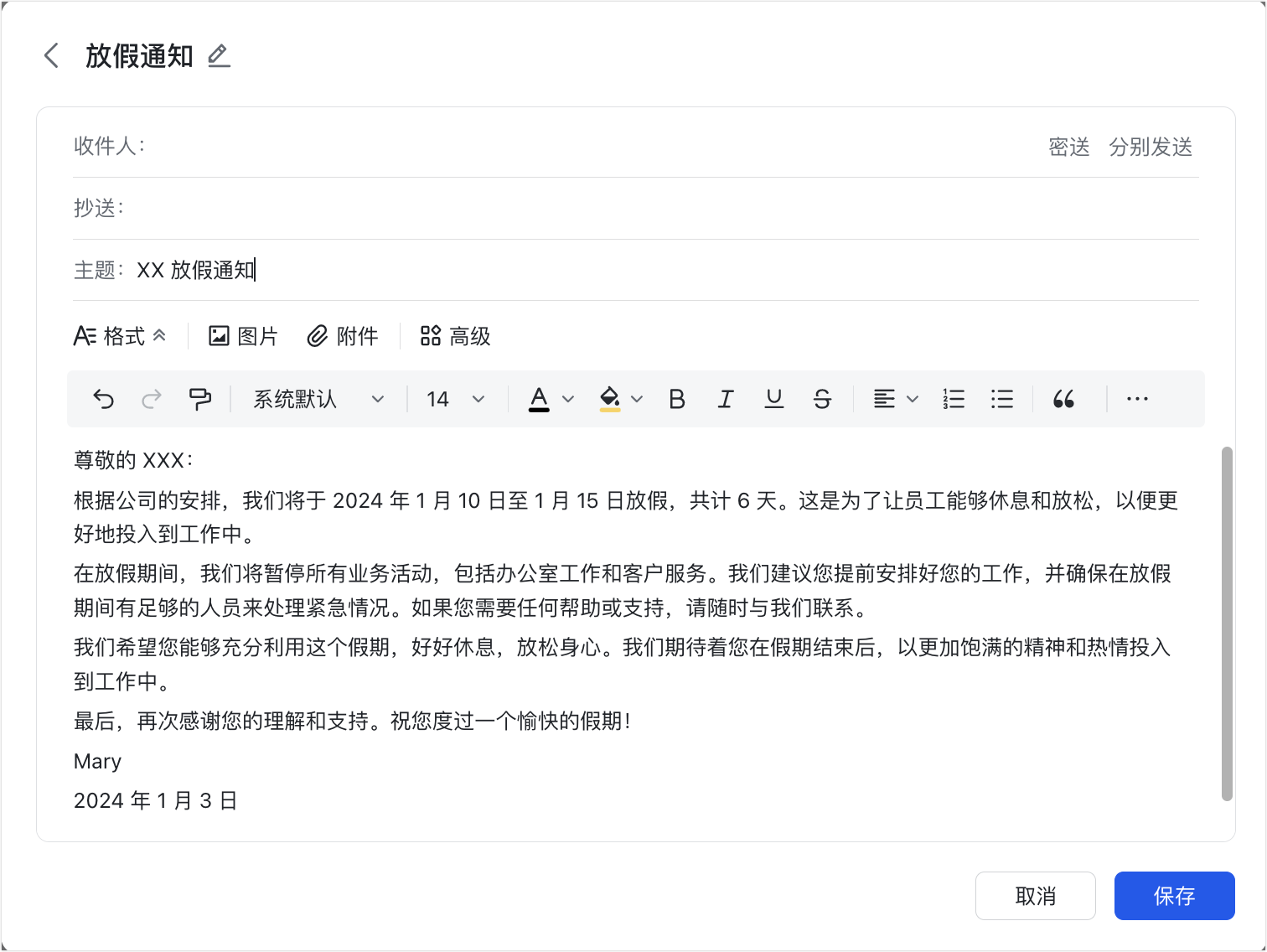Open the font size dropdown
Image resolution: width=1267 pixels, height=952 pixels.
click(455, 399)
